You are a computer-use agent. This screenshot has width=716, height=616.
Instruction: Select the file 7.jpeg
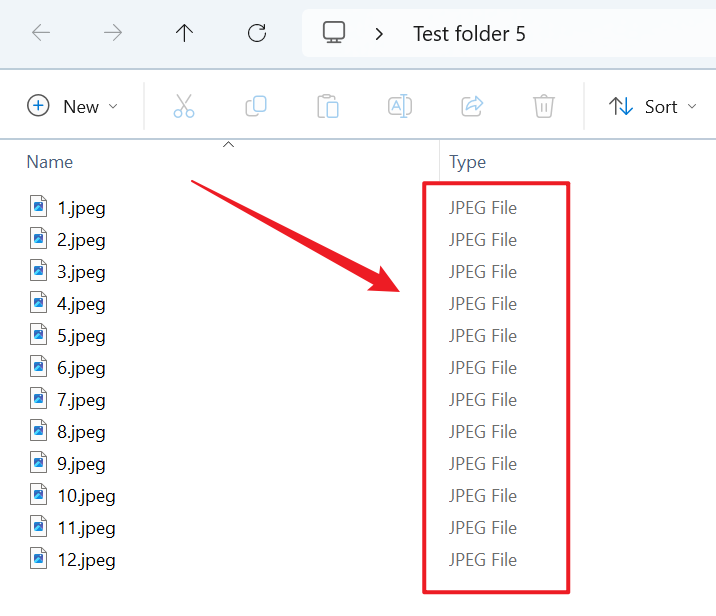(80, 400)
